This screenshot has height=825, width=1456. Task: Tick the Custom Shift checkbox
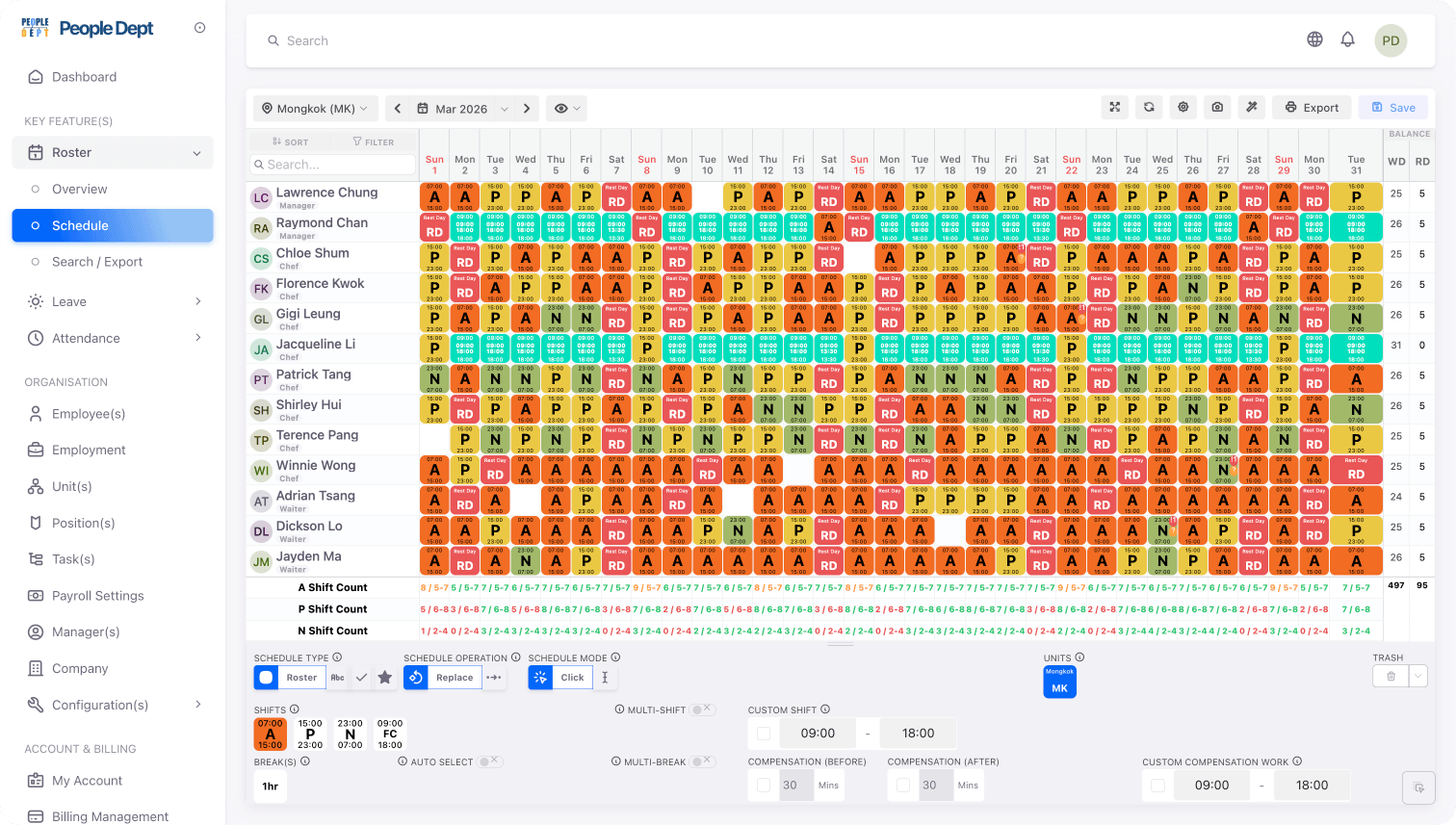[x=764, y=734]
